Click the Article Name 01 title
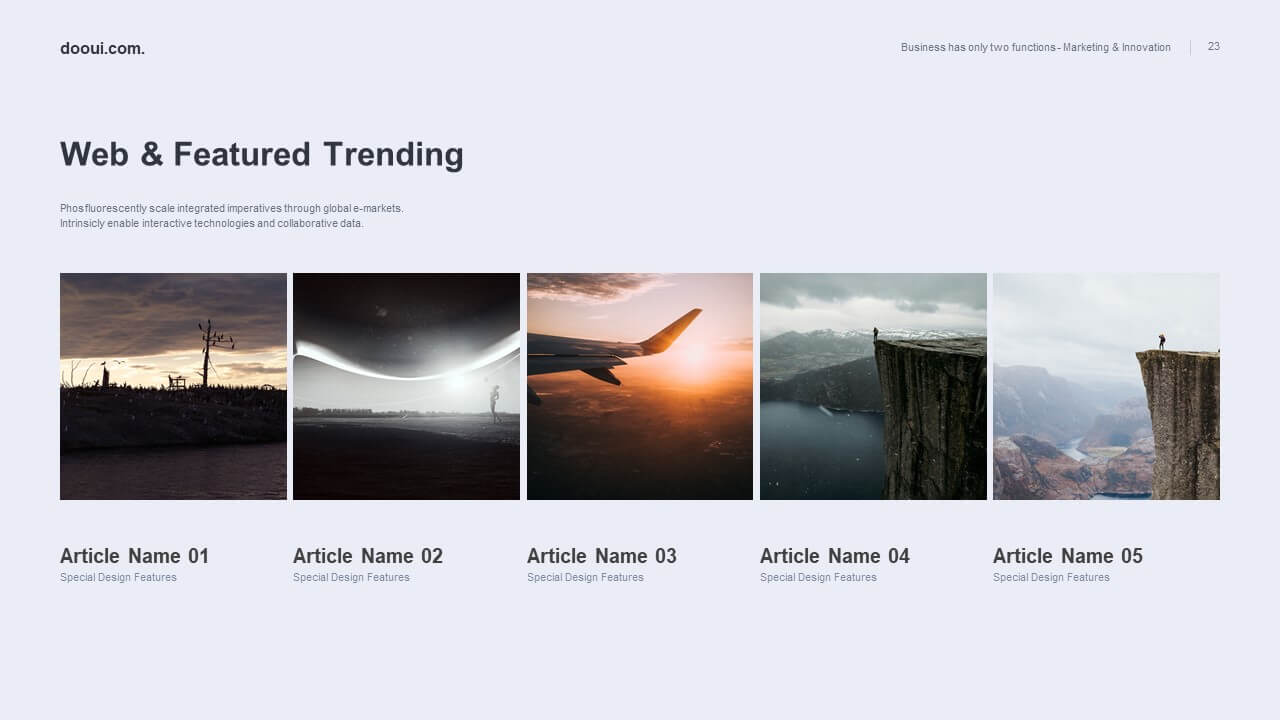This screenshot has height=720, width=1280. click(x=134, y=556)
